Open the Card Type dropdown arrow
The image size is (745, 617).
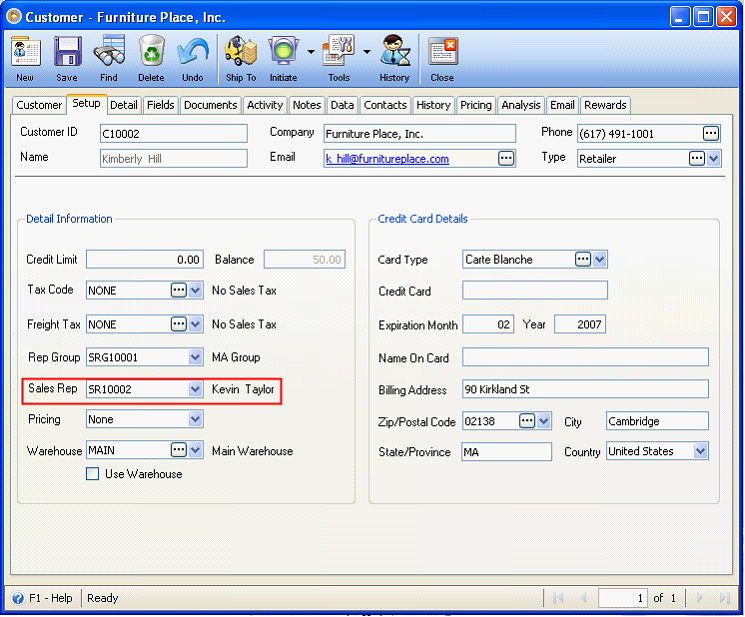(x=600, y=259)
